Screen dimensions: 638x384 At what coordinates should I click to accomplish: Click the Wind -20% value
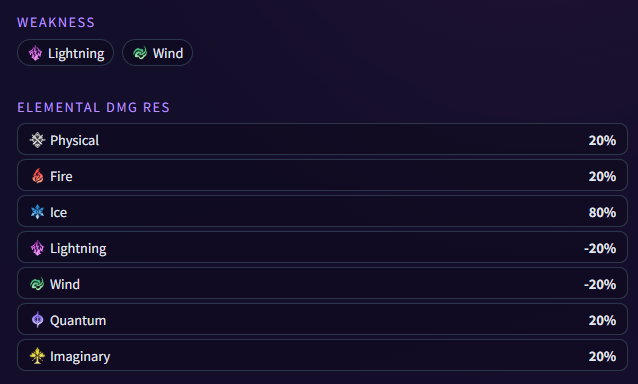600,284
